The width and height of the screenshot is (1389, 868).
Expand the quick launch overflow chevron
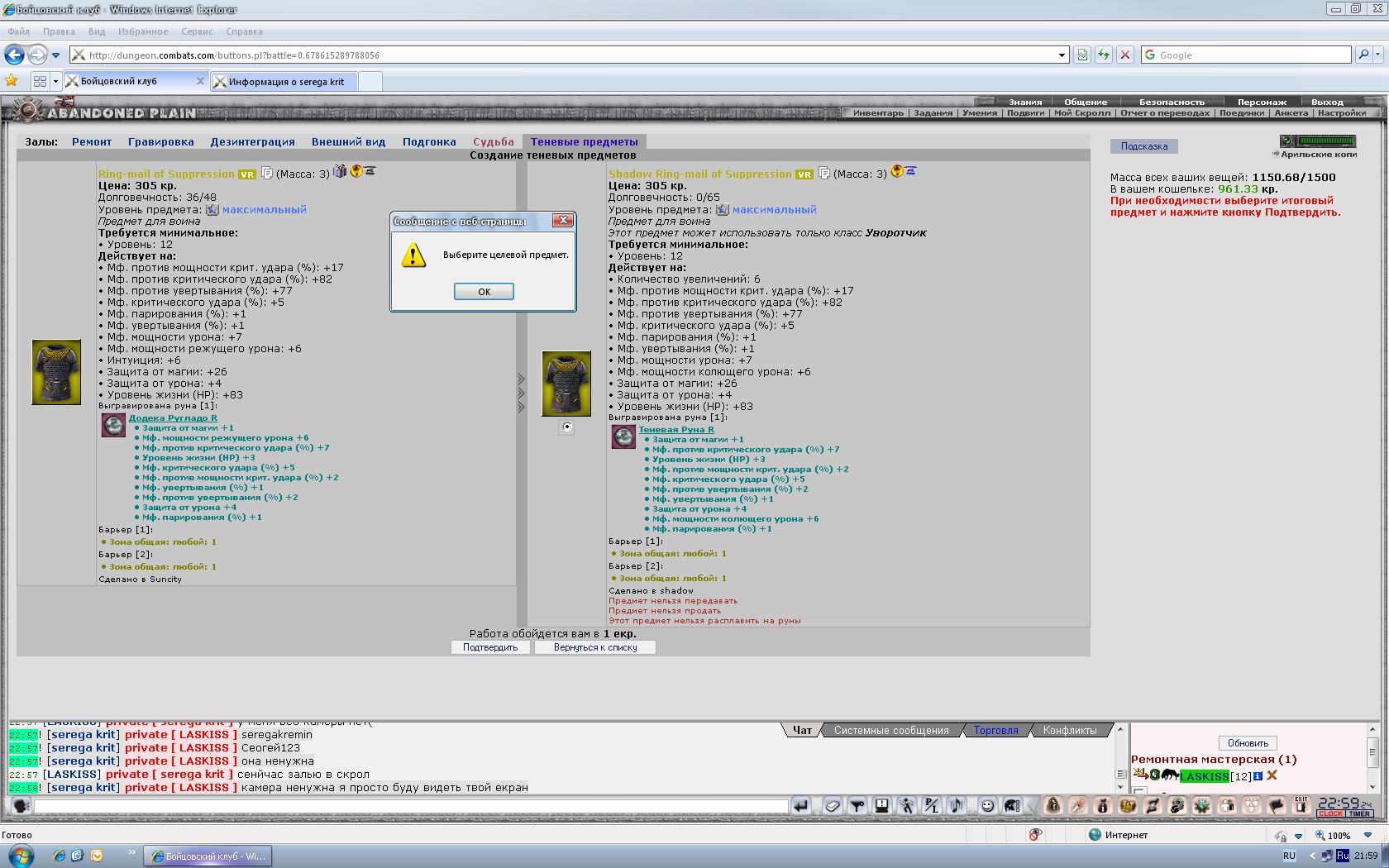(131, 851)
